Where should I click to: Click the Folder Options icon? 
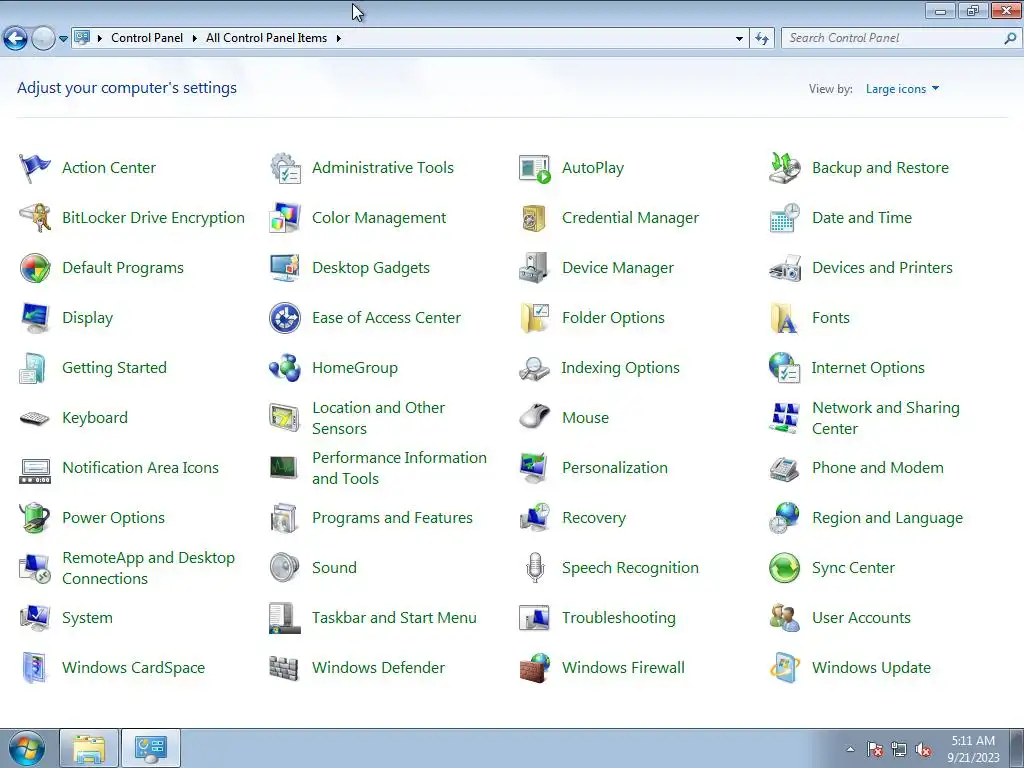(x=535, y=318)
